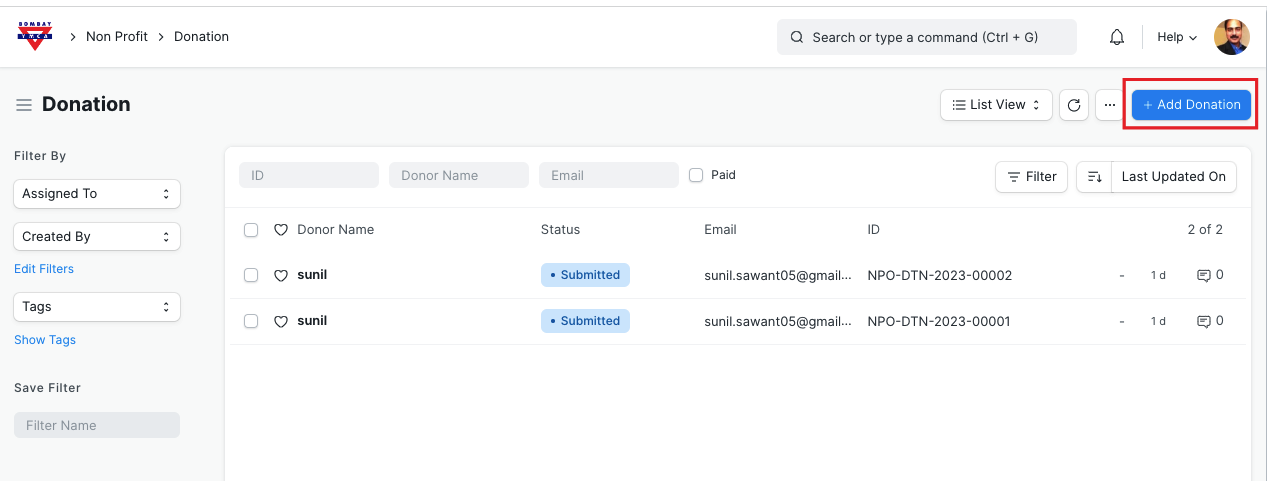The width and height of the screenshot is (1267, 481).
Task: Open the Created By dropdown
Action: [x=97, y=237]
